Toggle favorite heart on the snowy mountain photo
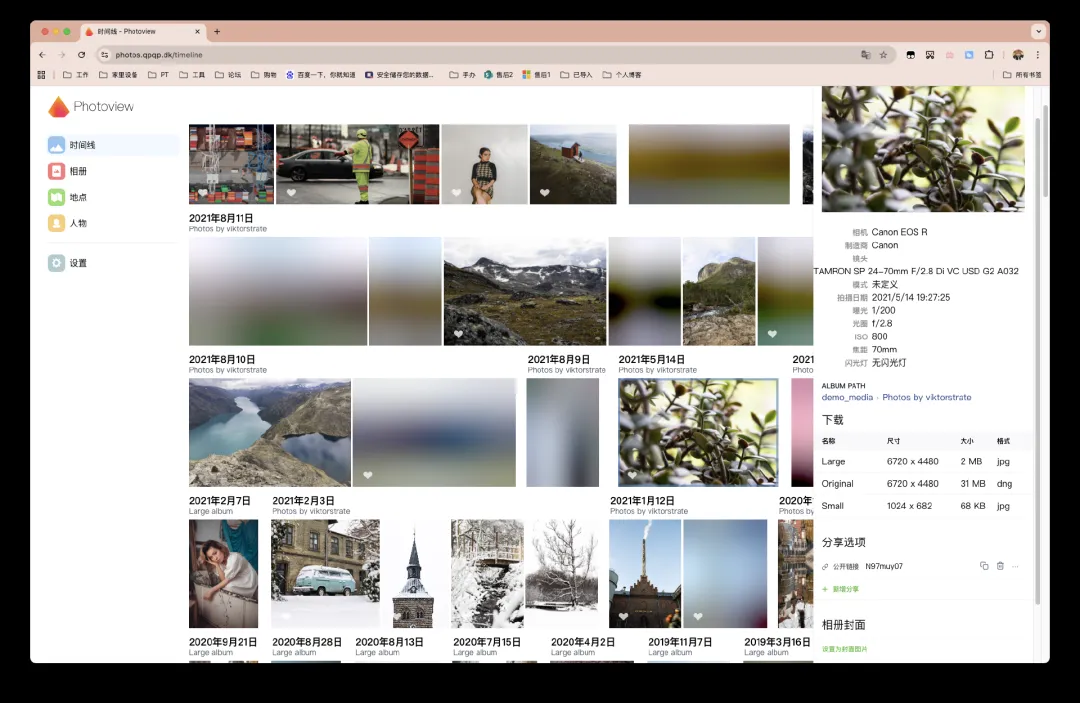The height and width of the screenshot is (703, 1080). [x=458, y=334]
